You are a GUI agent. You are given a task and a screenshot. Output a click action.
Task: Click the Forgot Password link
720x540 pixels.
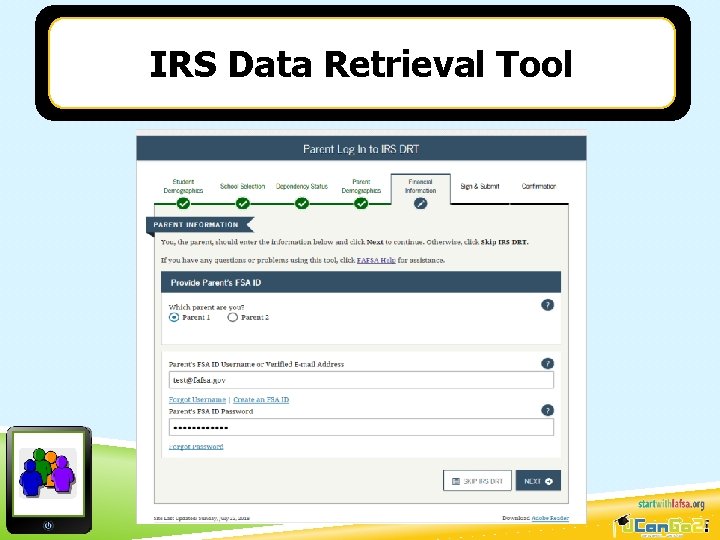click(x=196, y=446)
